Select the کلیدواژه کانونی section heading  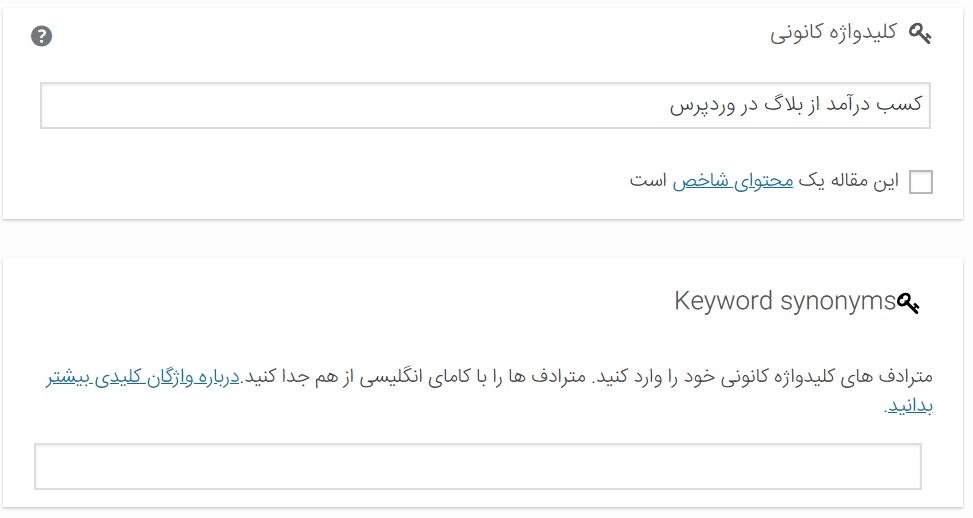coord(833,32)
